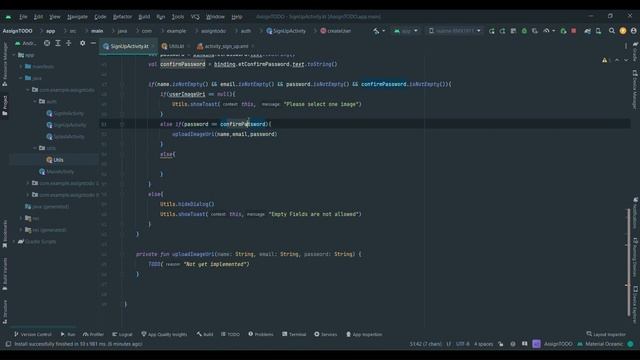Click the inspection warning triangle icon
The image size is (640, 360).
pos(604,60)
